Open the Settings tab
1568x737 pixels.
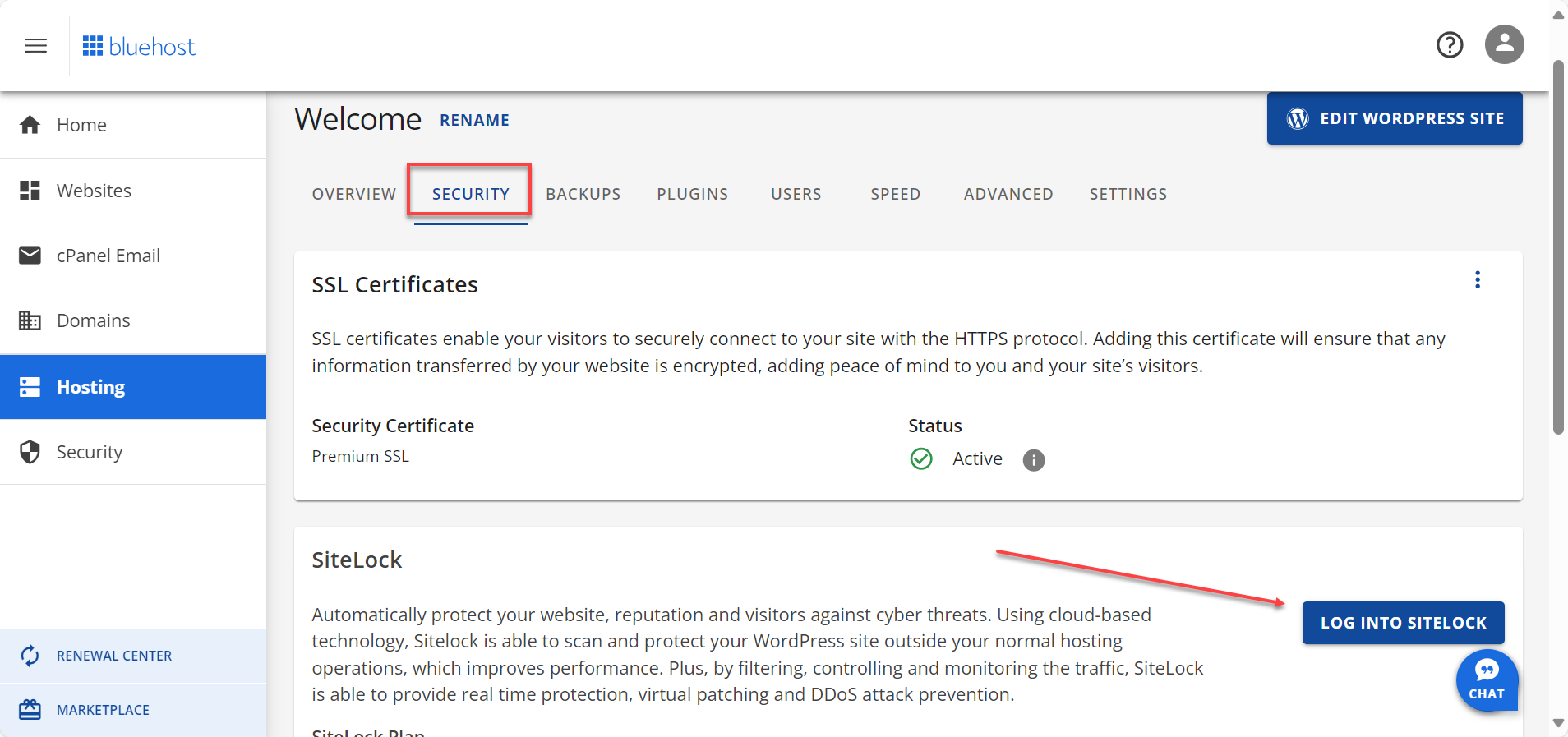pos(1128,194)
